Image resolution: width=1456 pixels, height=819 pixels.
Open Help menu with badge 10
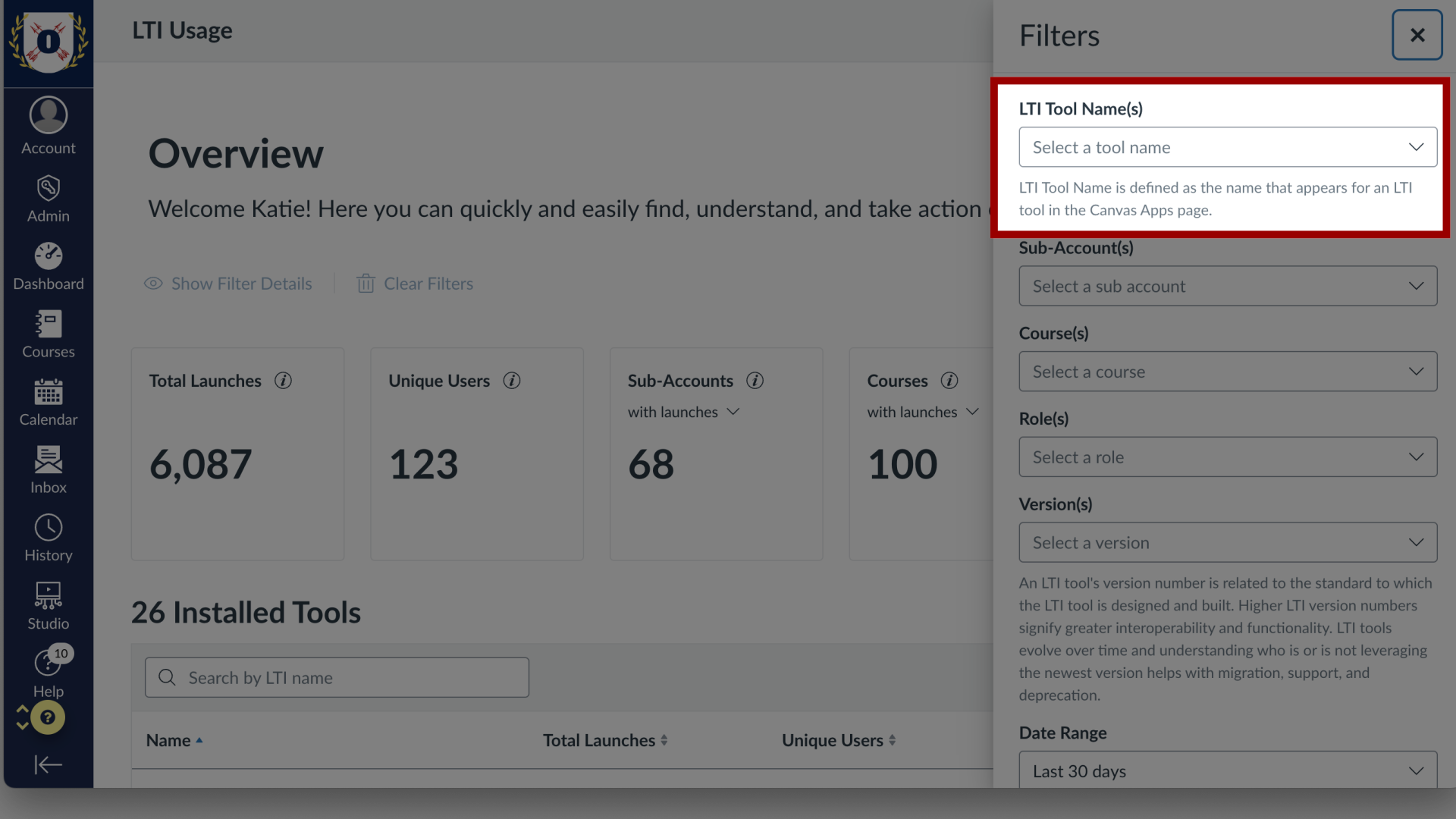click(48, 672)
